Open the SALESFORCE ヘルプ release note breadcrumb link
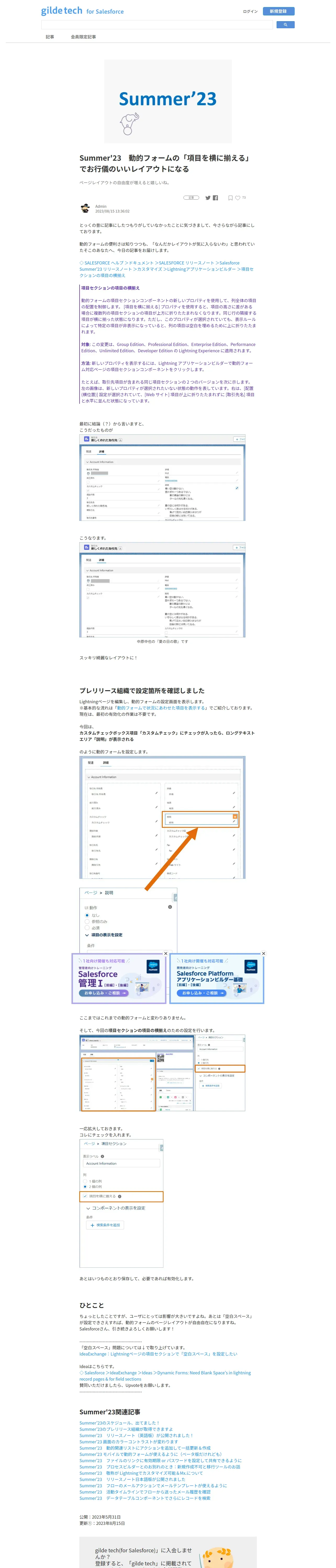The image size is (336, 1568). coord(166,269)
